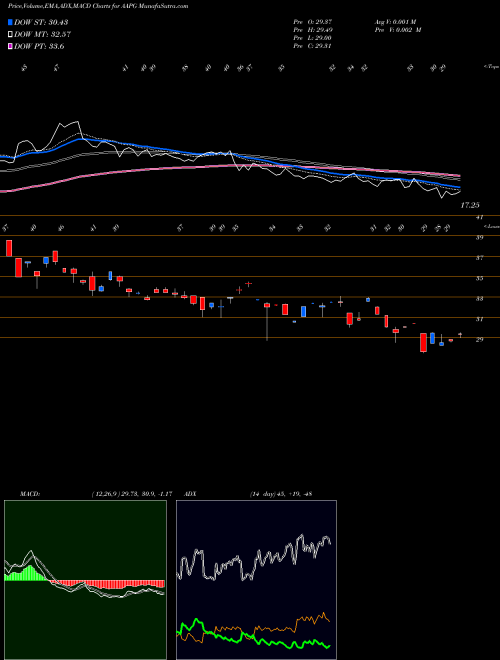Click the 'Pre L: 29.00' low value
This screenshot has width=500, height=660.
pyautogui.click(x=313, y=38)
